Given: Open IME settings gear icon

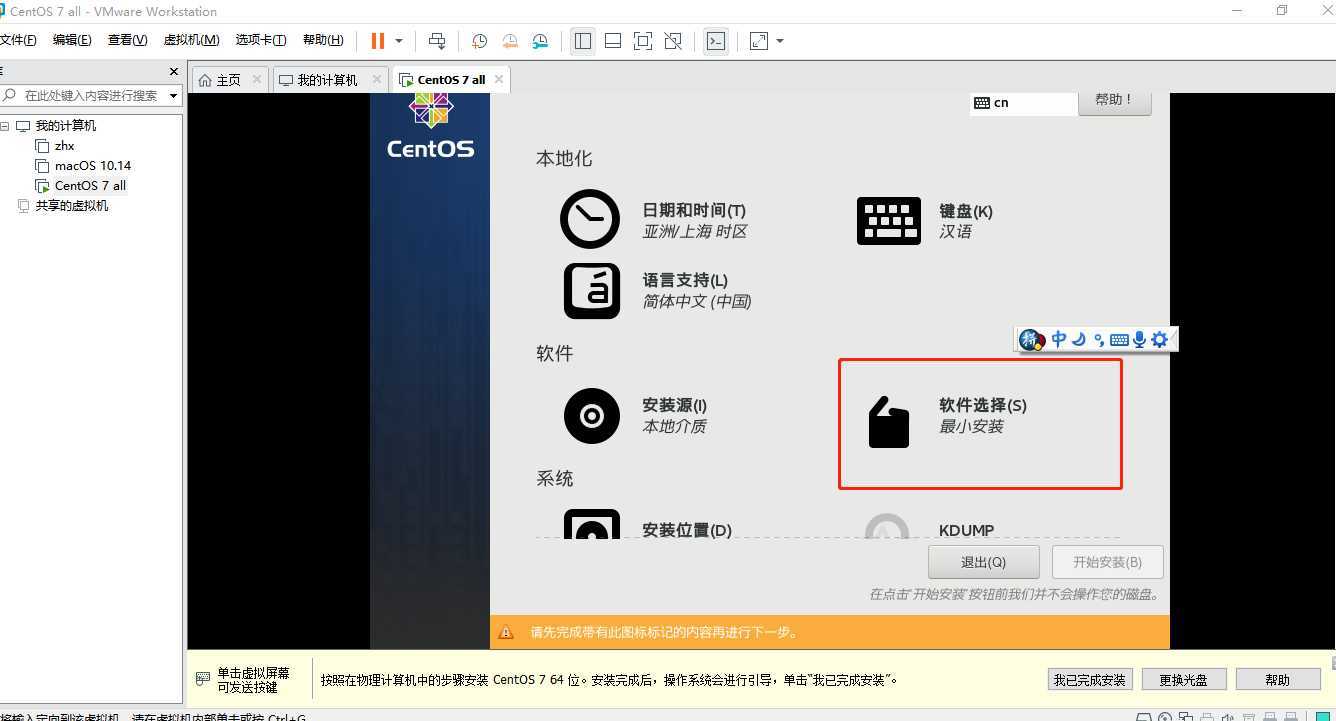Looking at the screenshot, I should [x=1159, y=340].
